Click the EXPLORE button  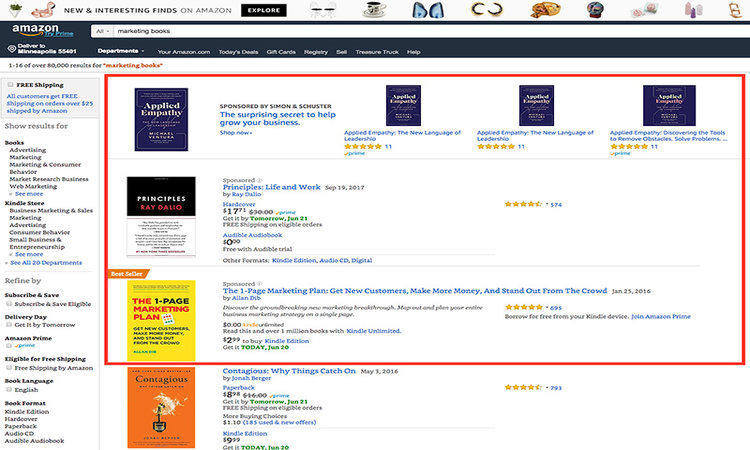[x=264, y=10]
